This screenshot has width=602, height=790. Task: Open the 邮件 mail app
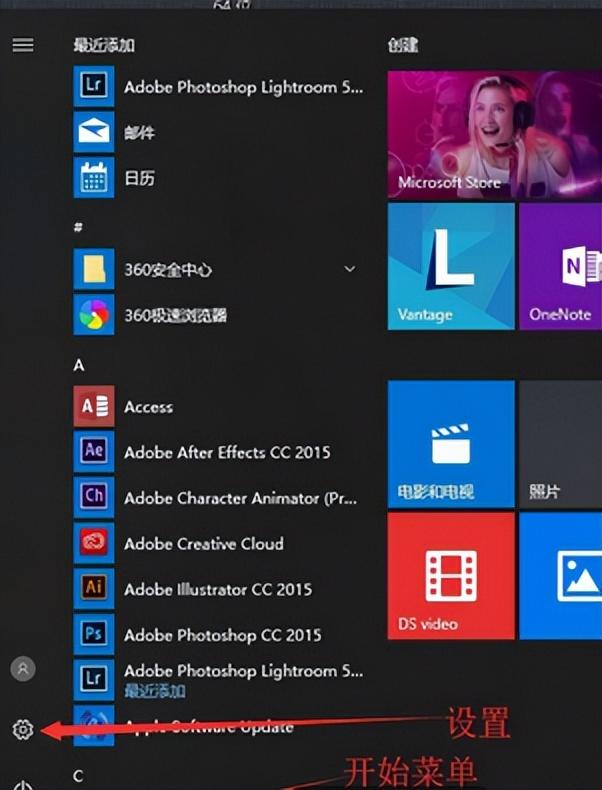point(139,132)
